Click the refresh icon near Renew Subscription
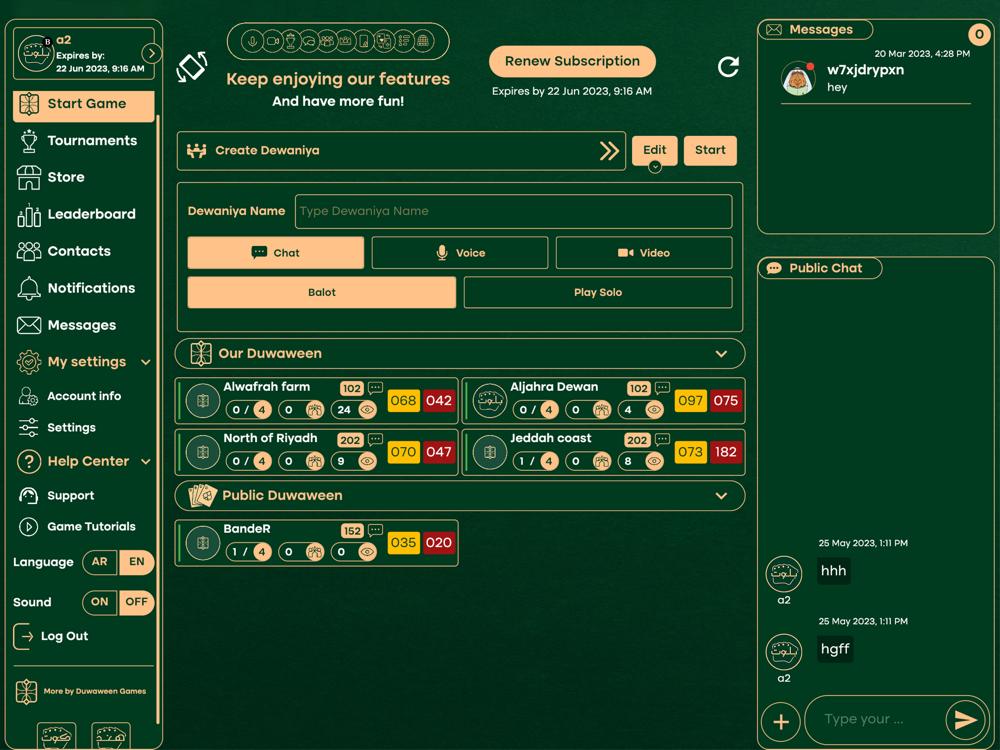Viewport: 1000px width, 750px height. click(728, 66)
